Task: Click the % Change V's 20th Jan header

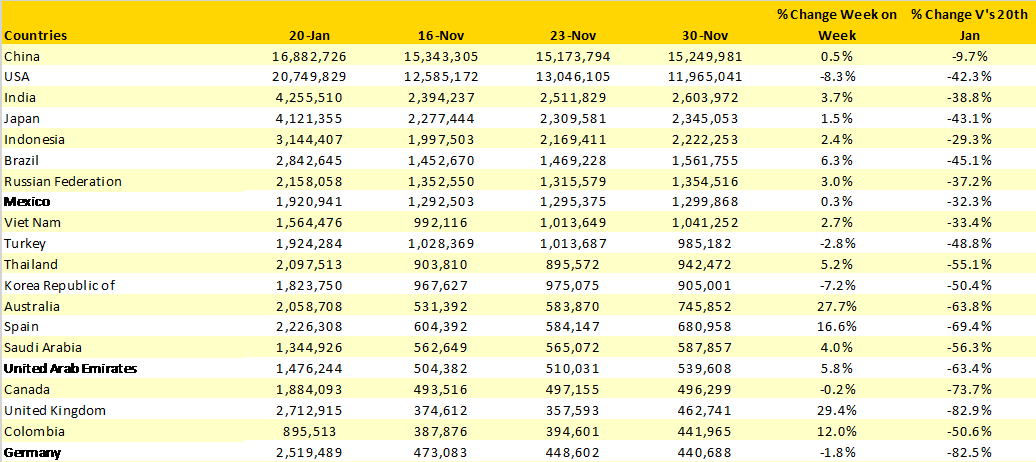Action: pos(969,25)
